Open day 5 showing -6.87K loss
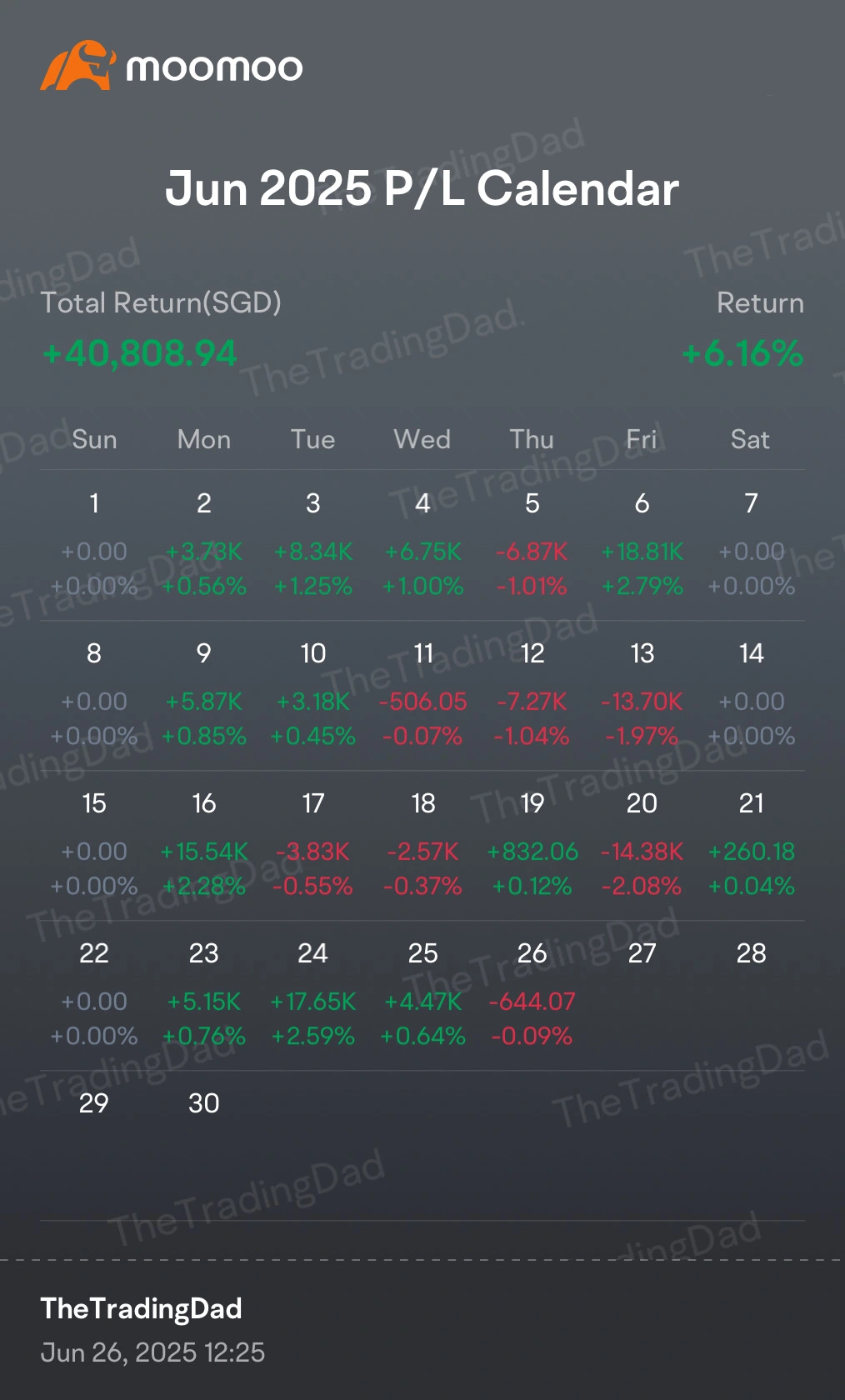 coord(532,545)
